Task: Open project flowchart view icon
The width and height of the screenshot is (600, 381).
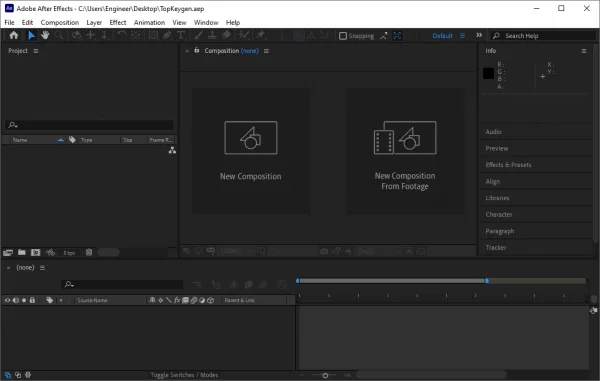Action: [172, 150]
